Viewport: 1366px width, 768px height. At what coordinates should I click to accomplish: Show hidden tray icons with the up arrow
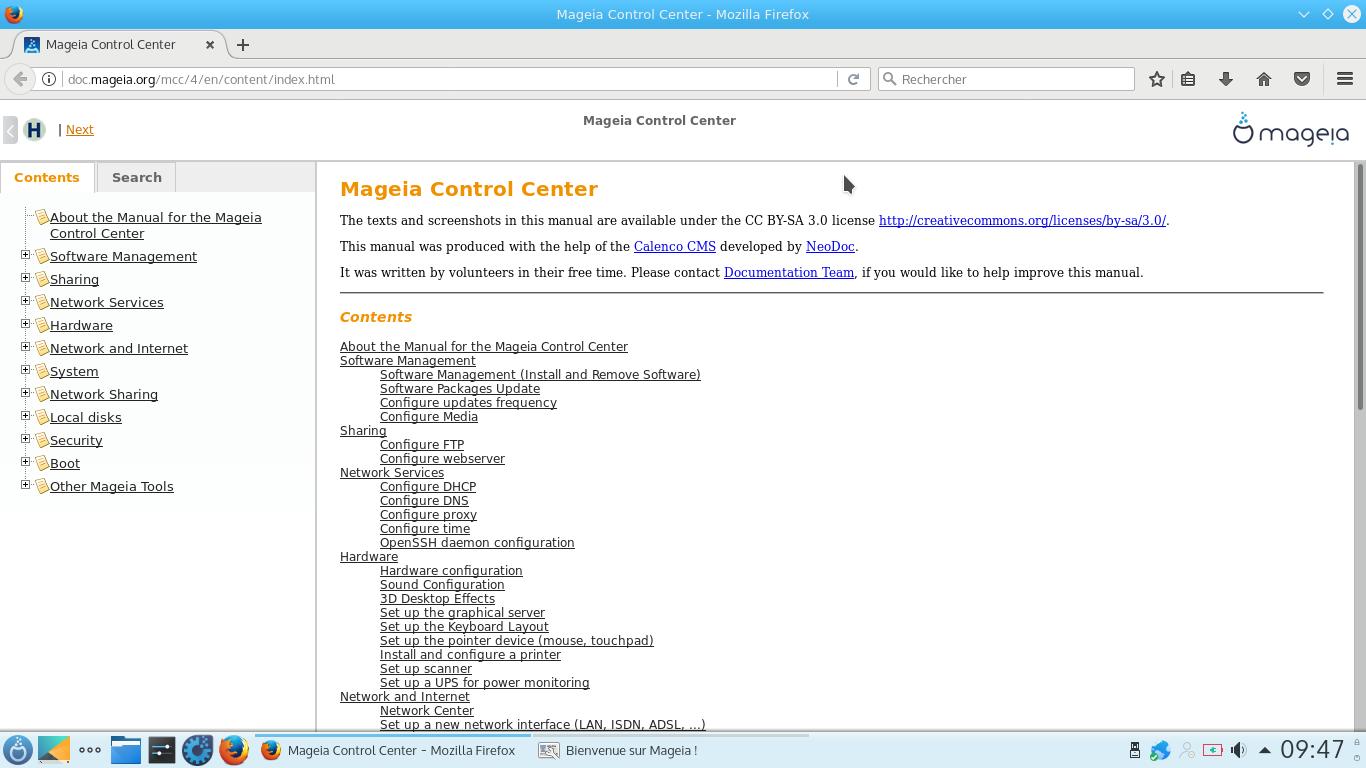point(1264,750)
